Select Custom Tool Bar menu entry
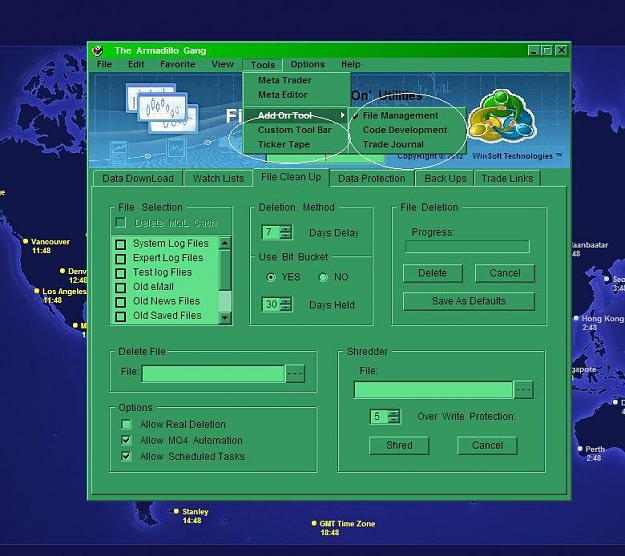This screenshot has width=625, height=556. (x=296, y=130)
